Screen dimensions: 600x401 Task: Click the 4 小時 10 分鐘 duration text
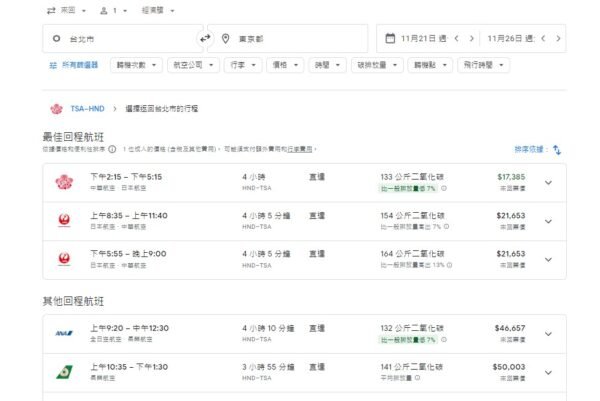pyautogui.click(x=268, y=328)
